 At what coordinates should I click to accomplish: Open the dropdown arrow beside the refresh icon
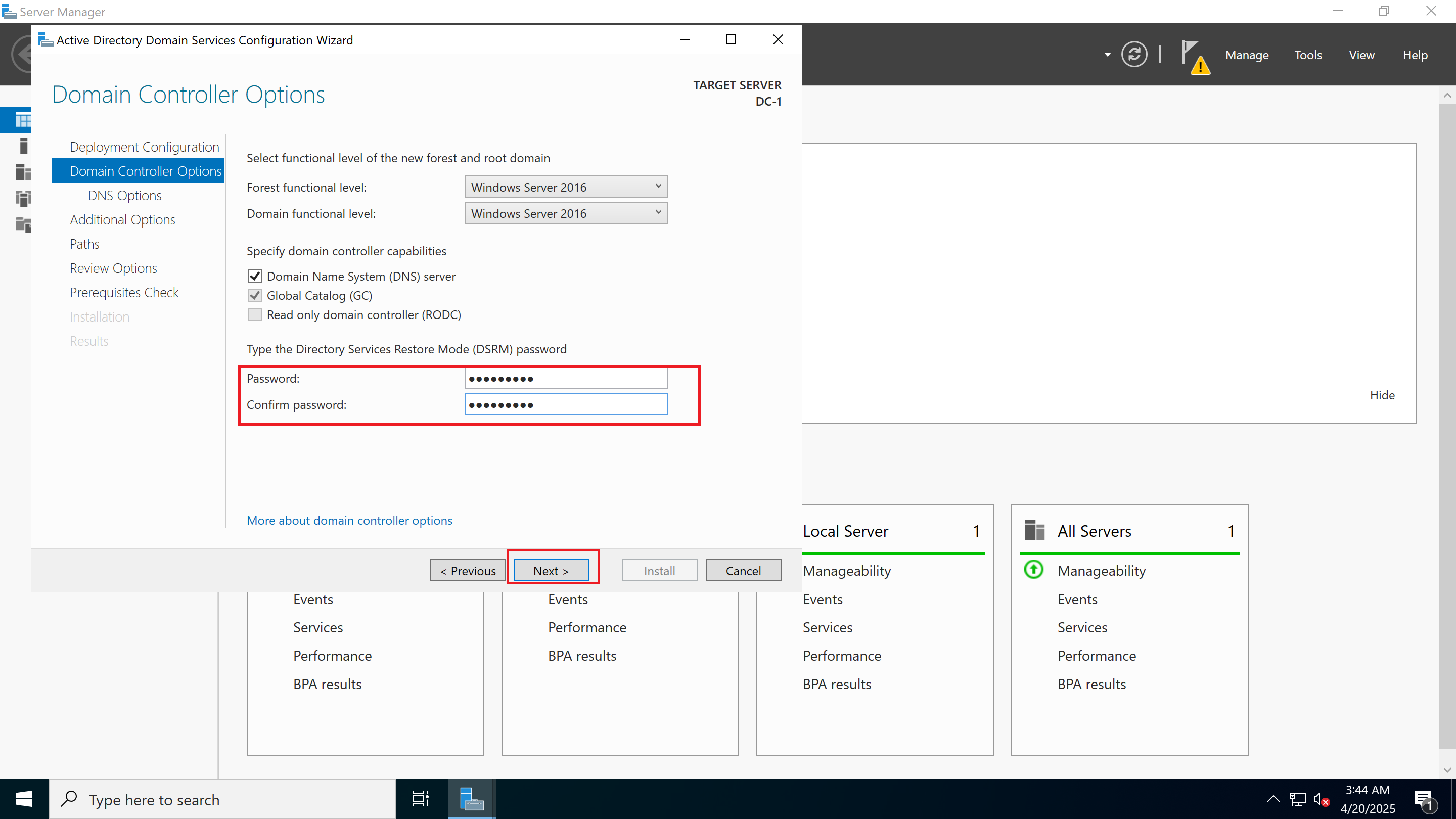point(1107,55)
